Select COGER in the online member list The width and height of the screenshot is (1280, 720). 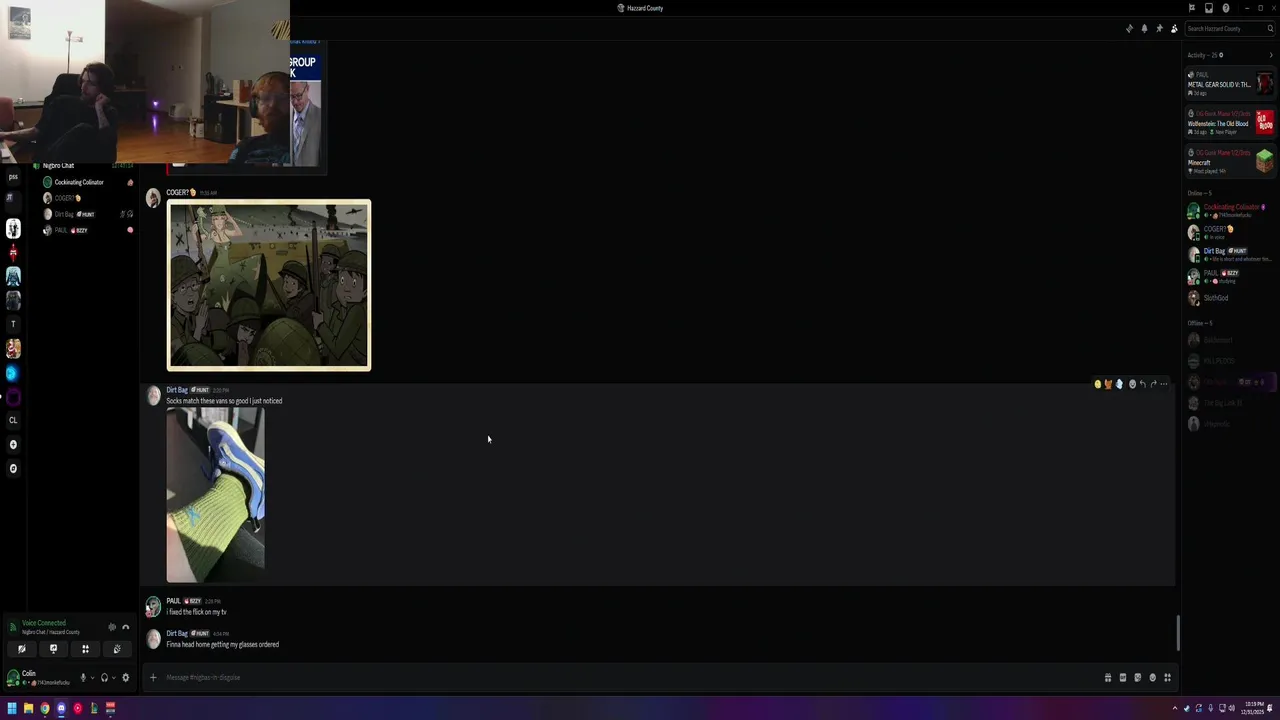click(x=1230, y=232)
